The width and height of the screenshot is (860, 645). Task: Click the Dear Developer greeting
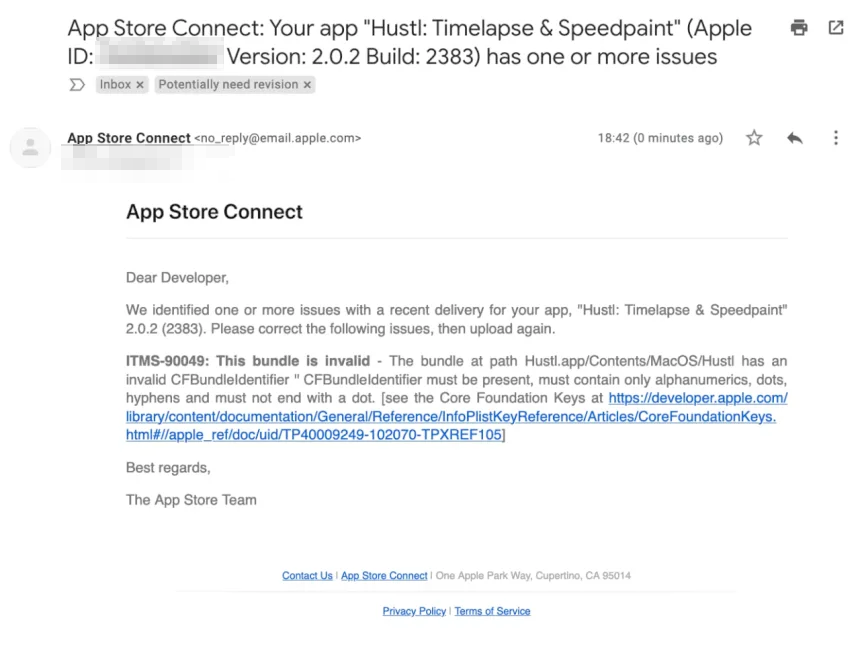click(x=177, y=278)
